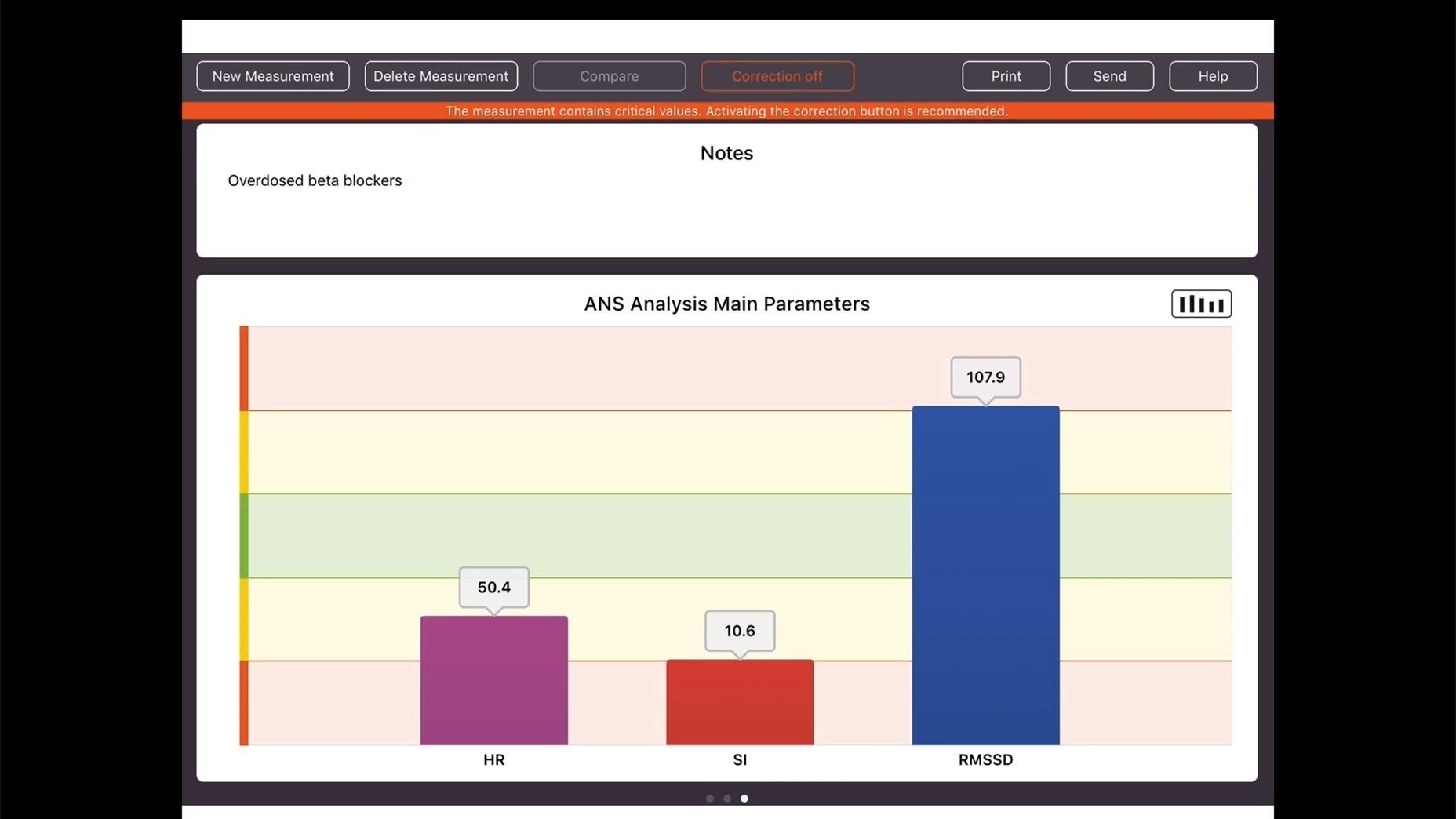Select the purple HR bar
This screenshot has width=1456, height=819.
(x=494, y=680)
